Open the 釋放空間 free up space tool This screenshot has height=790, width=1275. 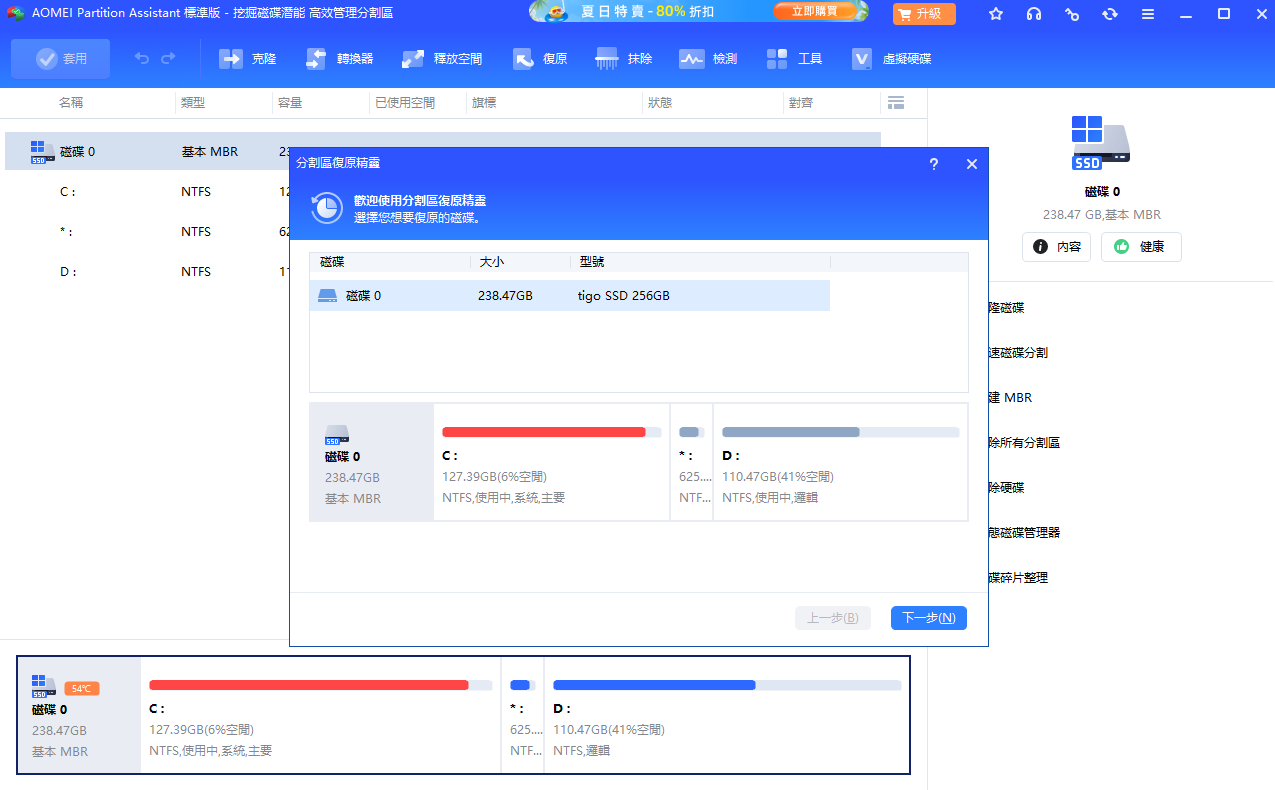click(442, 59)
